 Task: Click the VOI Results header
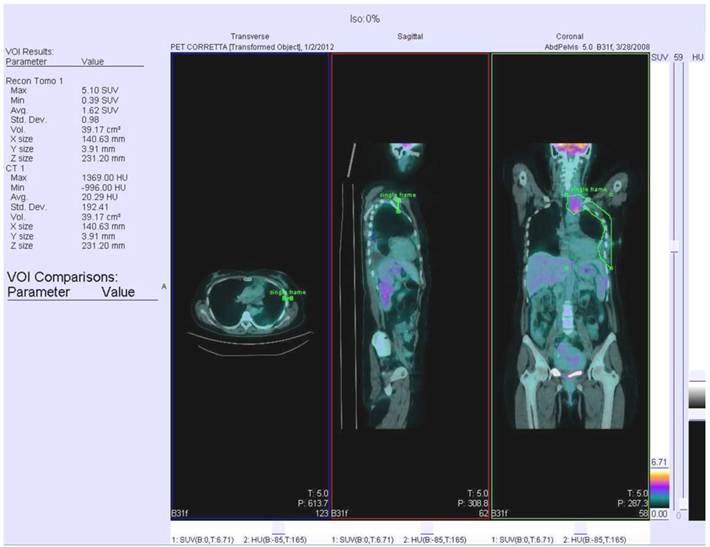(x=32, y=51)
